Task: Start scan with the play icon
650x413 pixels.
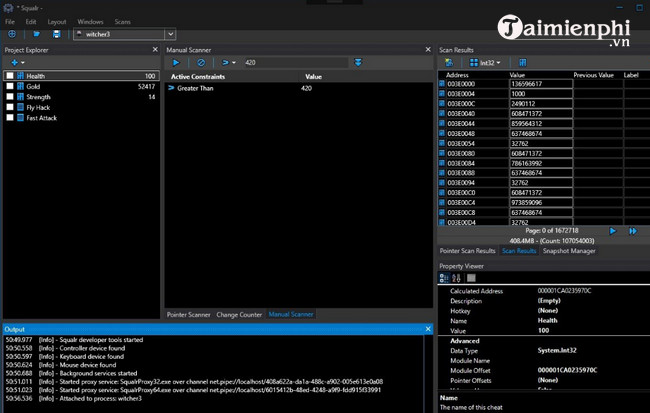Action: 177,62
